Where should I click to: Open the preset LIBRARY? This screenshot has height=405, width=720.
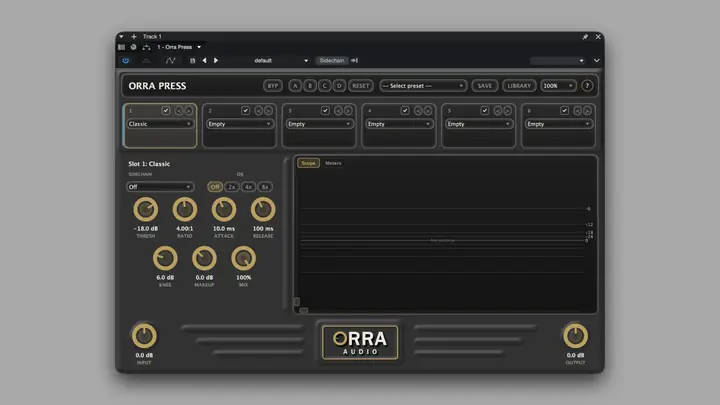pos(519,86)
